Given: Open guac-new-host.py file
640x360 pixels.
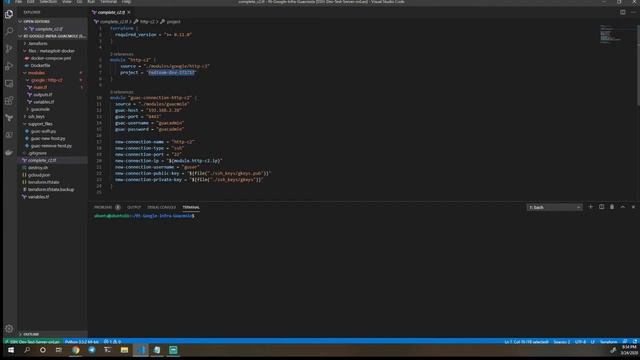Looking at the screenshot, I should click(x=48, y=138).
